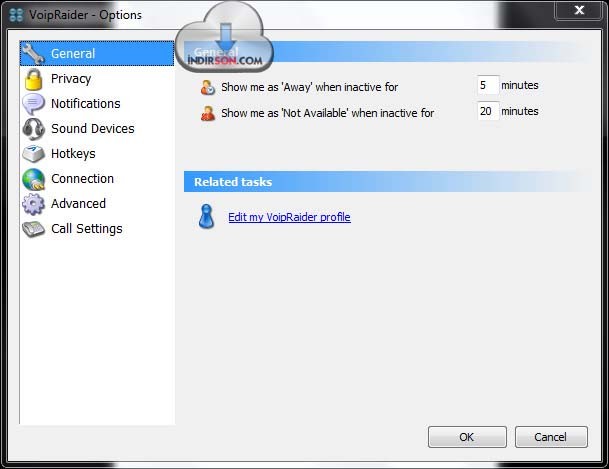Click the "Show me as 'Not Available' when inactive for" label
This screenshot has height=469, width=609.
[x=327, y=113]
